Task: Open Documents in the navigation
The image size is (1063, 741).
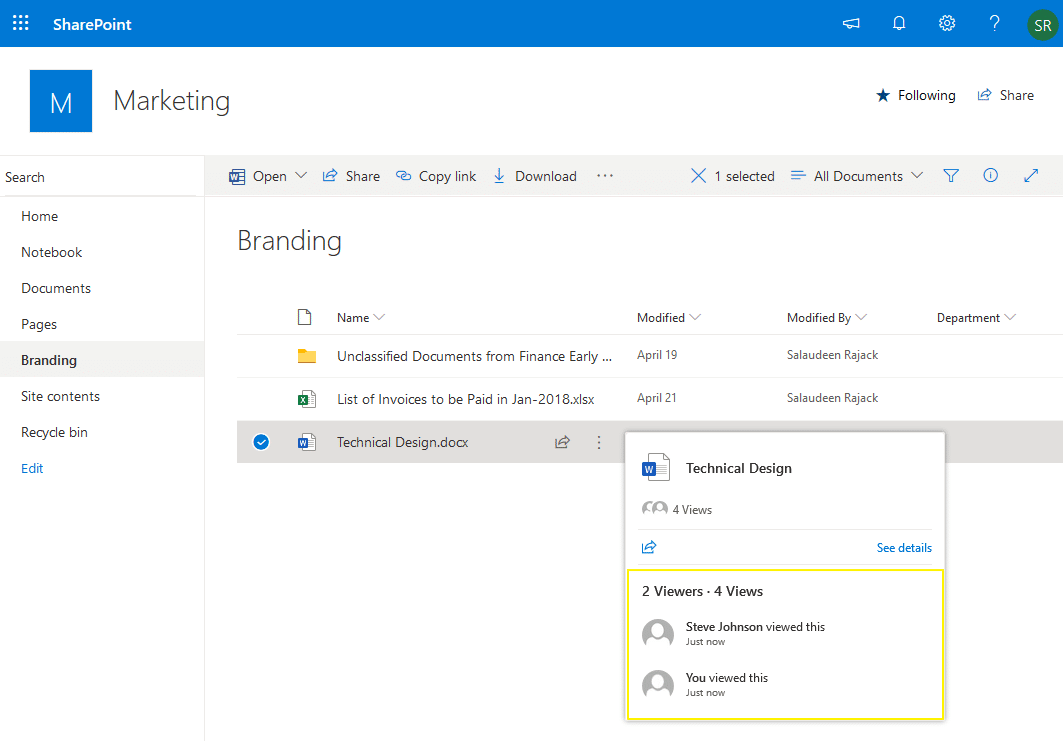Action: pyautogui.click(x=56, y=288)
